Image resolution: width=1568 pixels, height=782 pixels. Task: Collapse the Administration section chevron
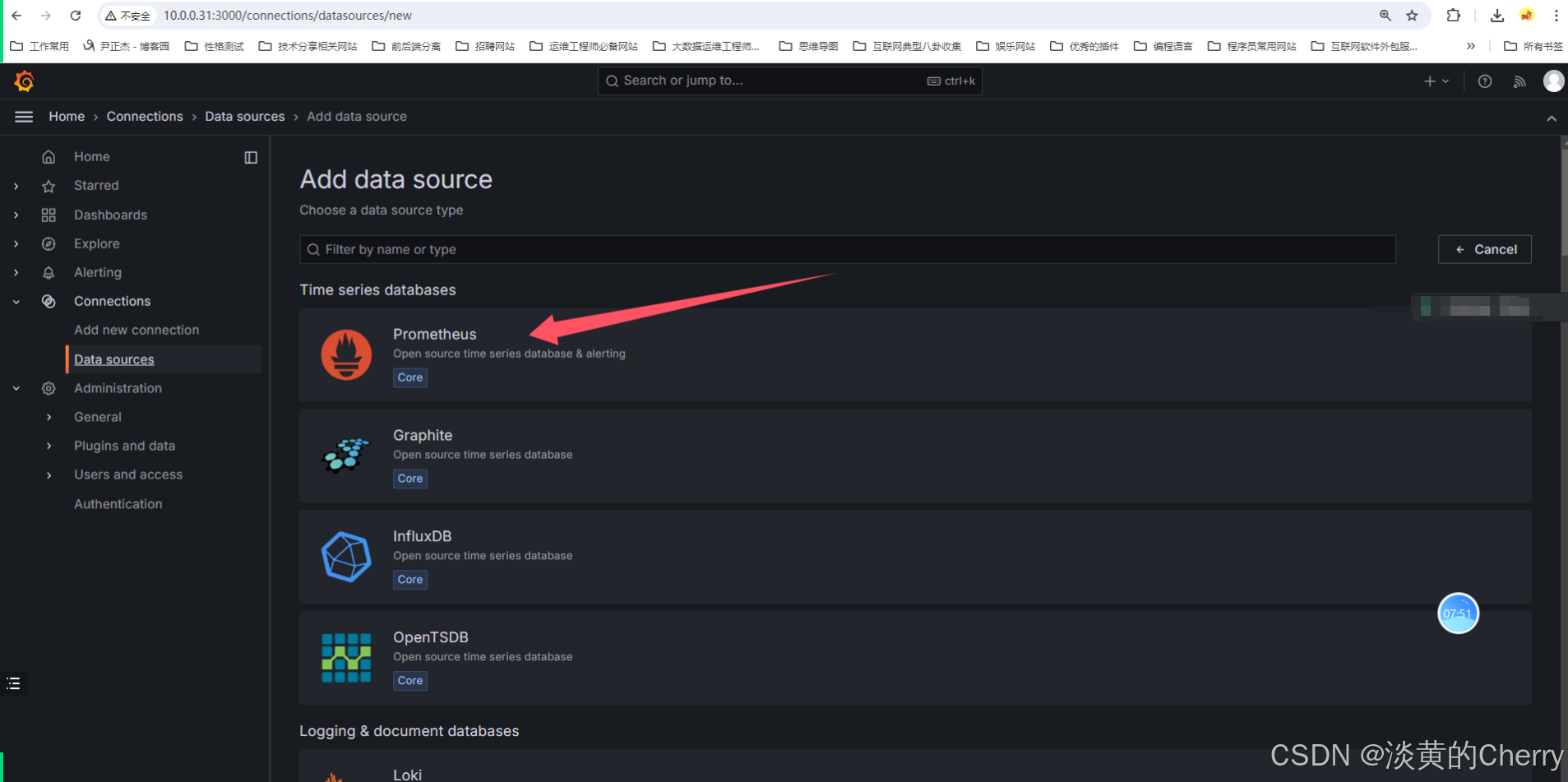click(16, 388)
